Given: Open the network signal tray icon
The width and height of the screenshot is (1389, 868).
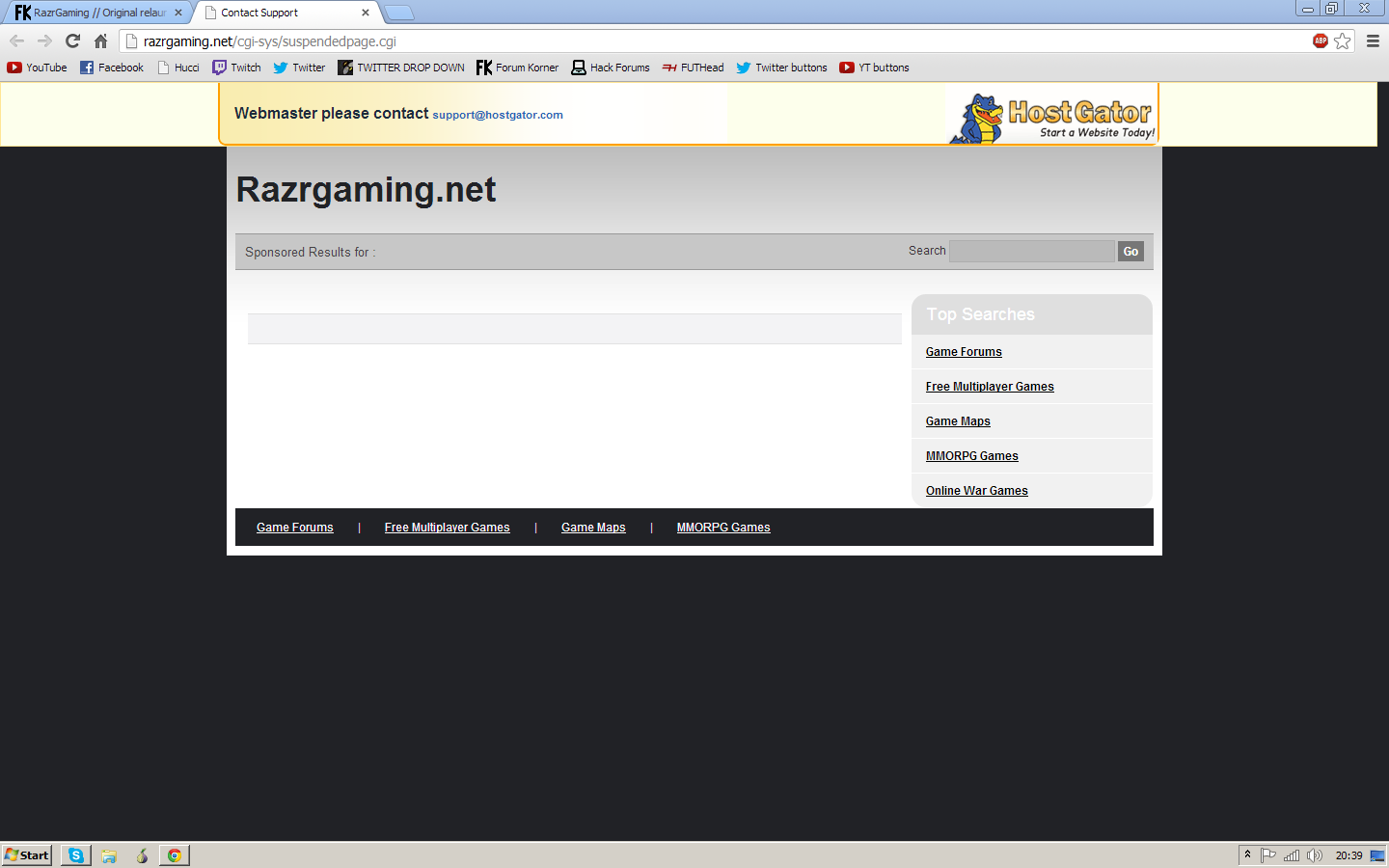Looking at the screenshot, I should [1292, 855].
